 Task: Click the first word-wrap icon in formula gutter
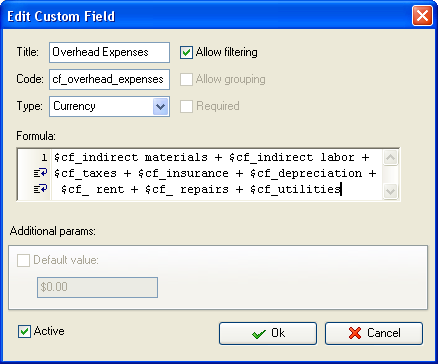40,173
